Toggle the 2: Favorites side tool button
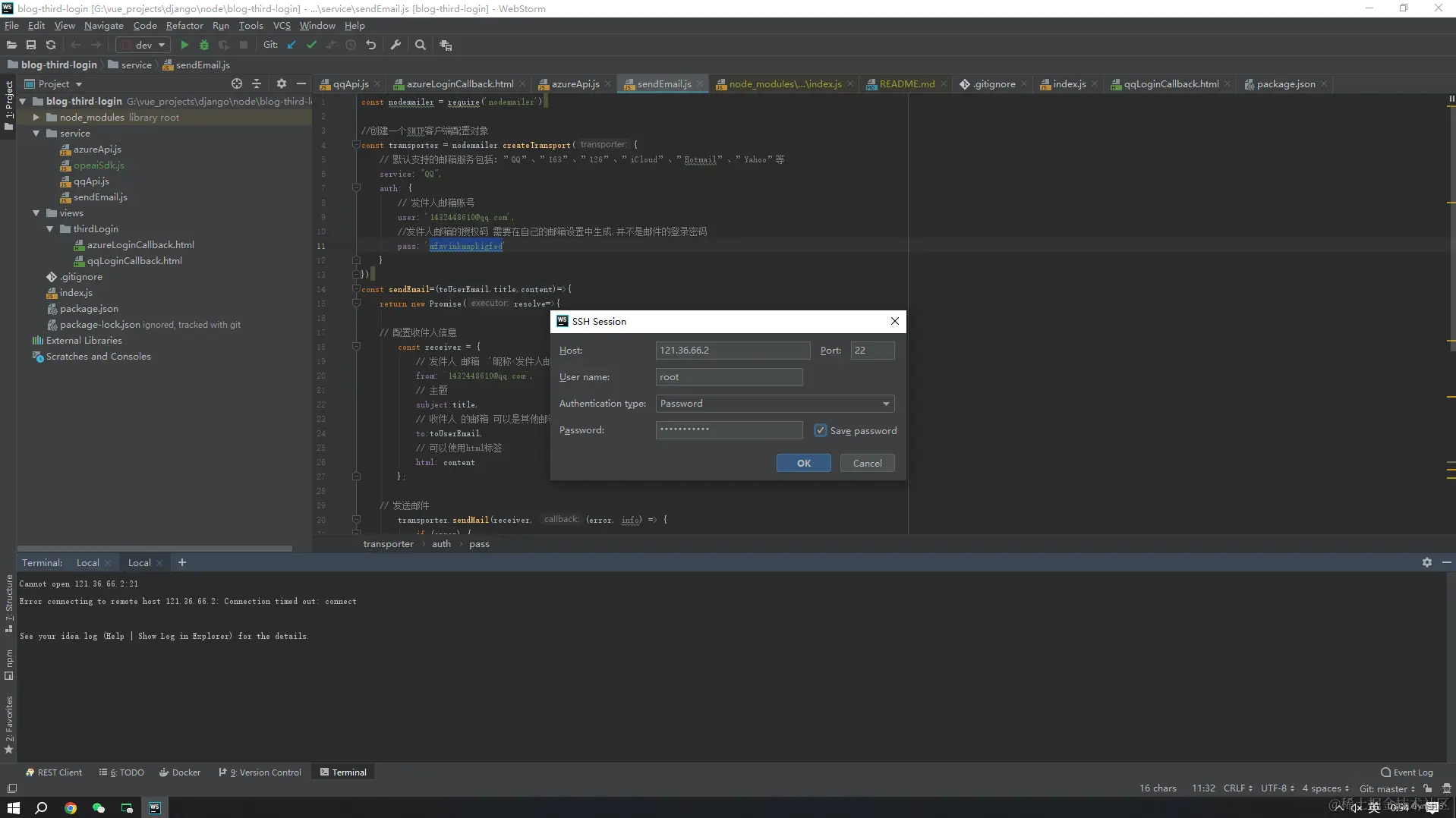 coord(9,724)
